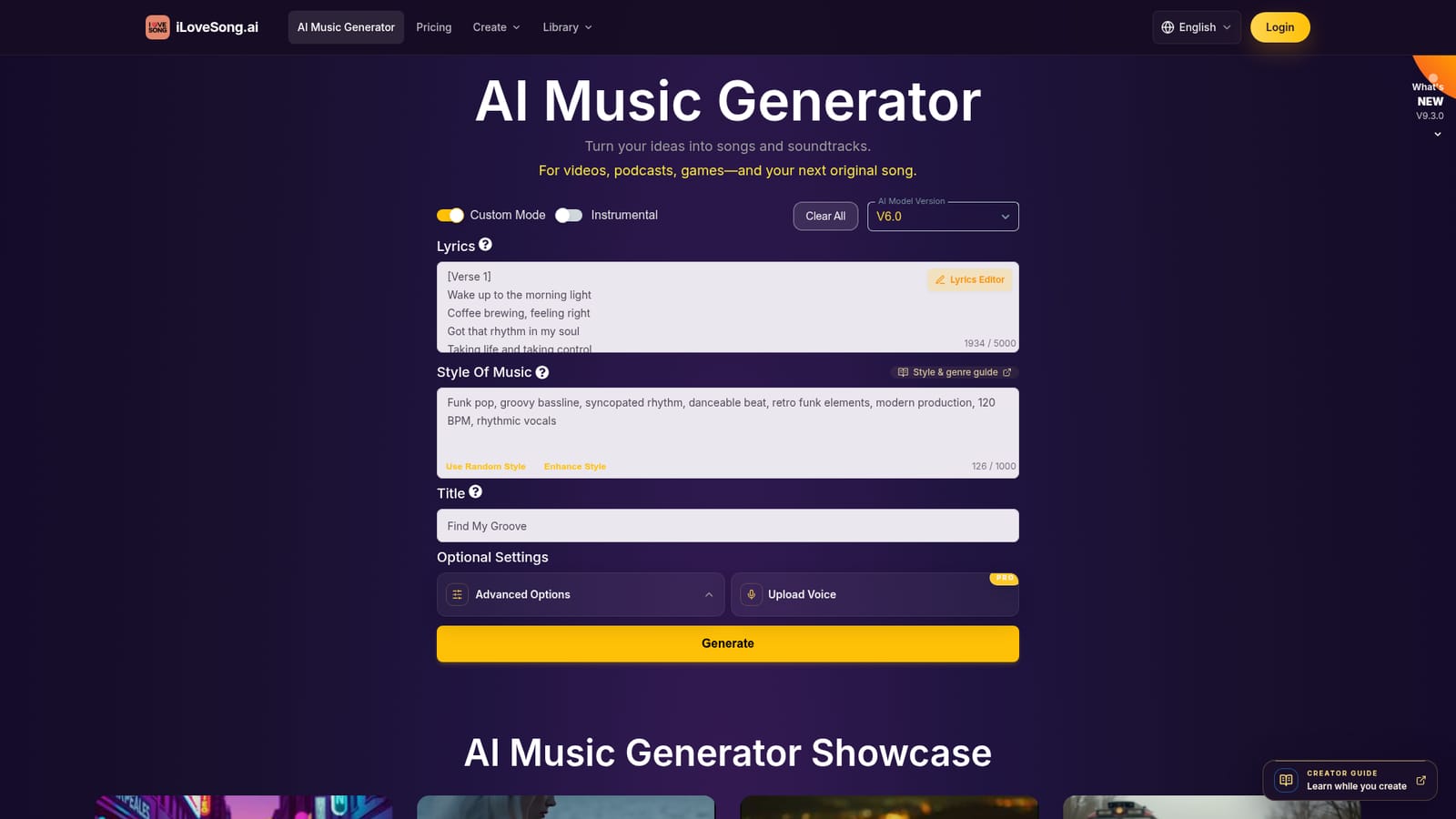Click the Generate button

728,643
